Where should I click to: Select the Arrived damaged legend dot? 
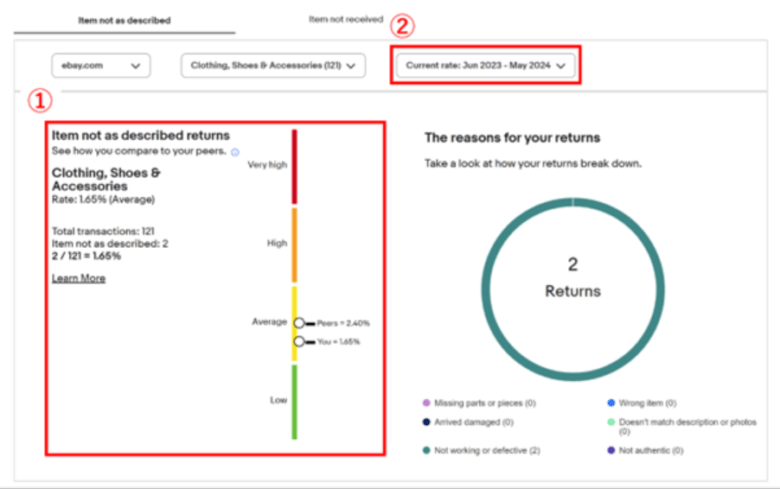427,422
